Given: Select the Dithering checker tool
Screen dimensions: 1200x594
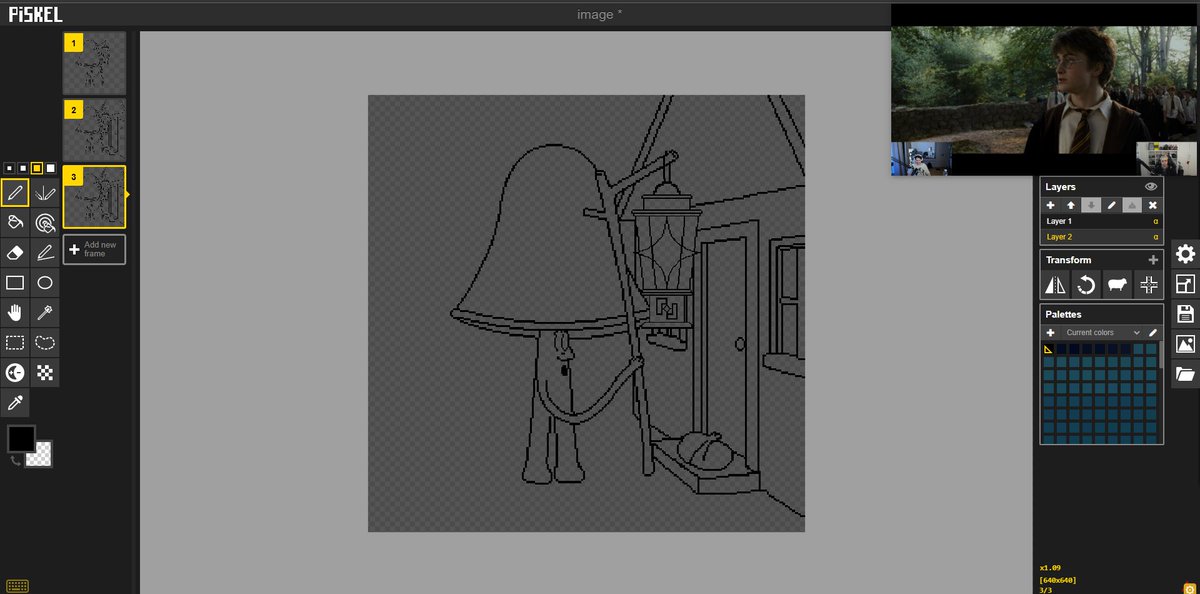Looking at the screenshot, I should [x=45, y=372].
